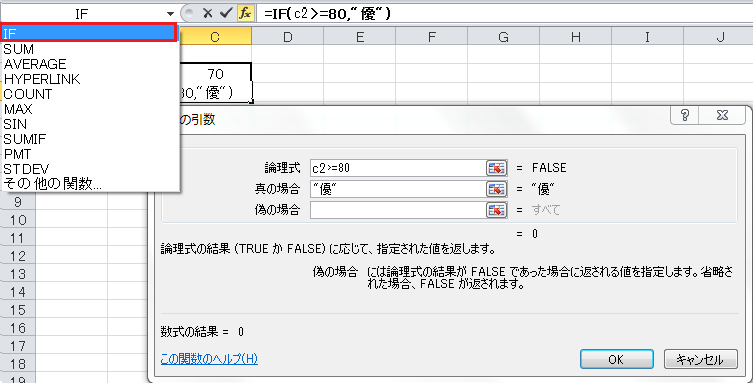Select column J header

click(719, 36)
